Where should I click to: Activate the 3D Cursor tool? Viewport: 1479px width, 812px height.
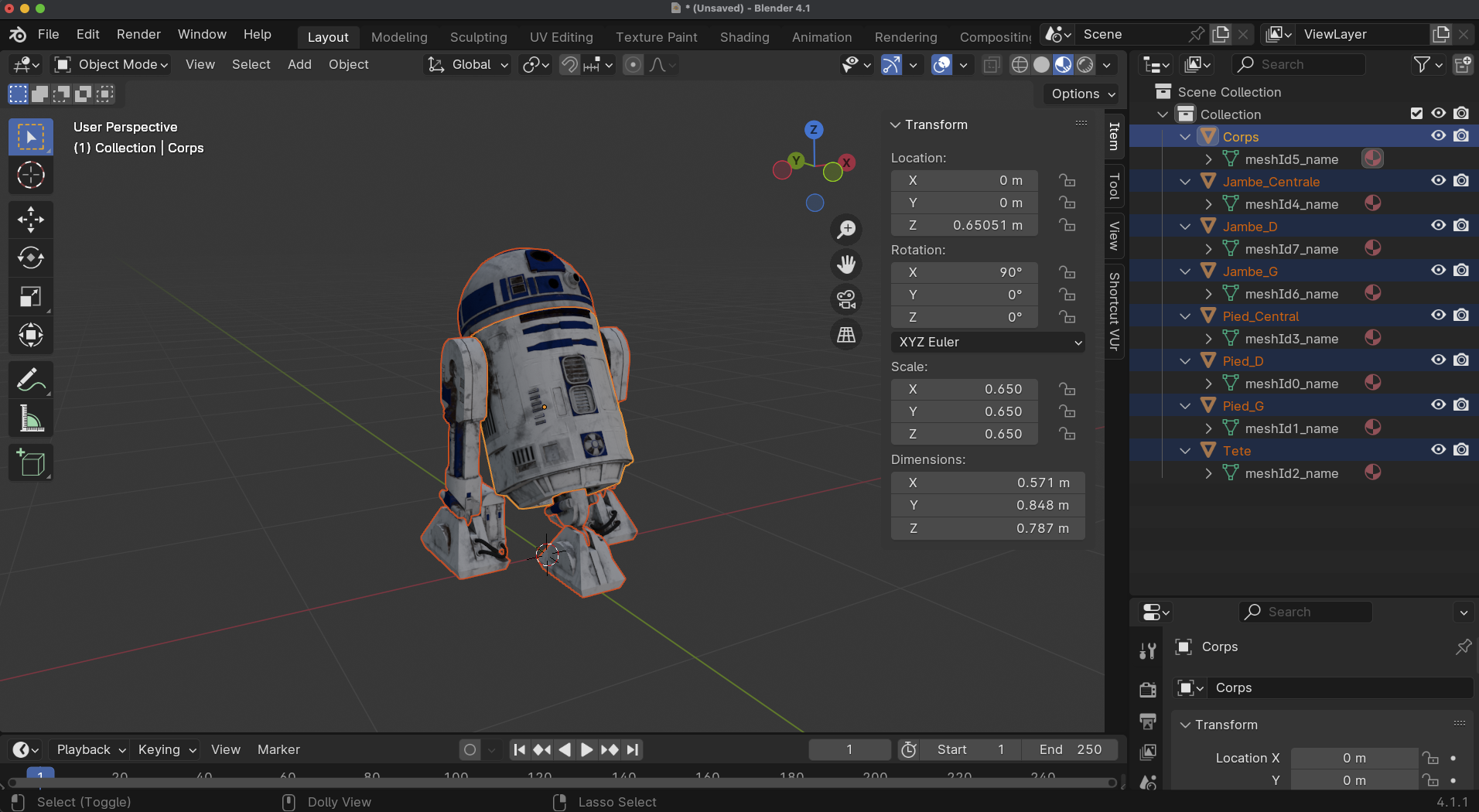[31, 176]
